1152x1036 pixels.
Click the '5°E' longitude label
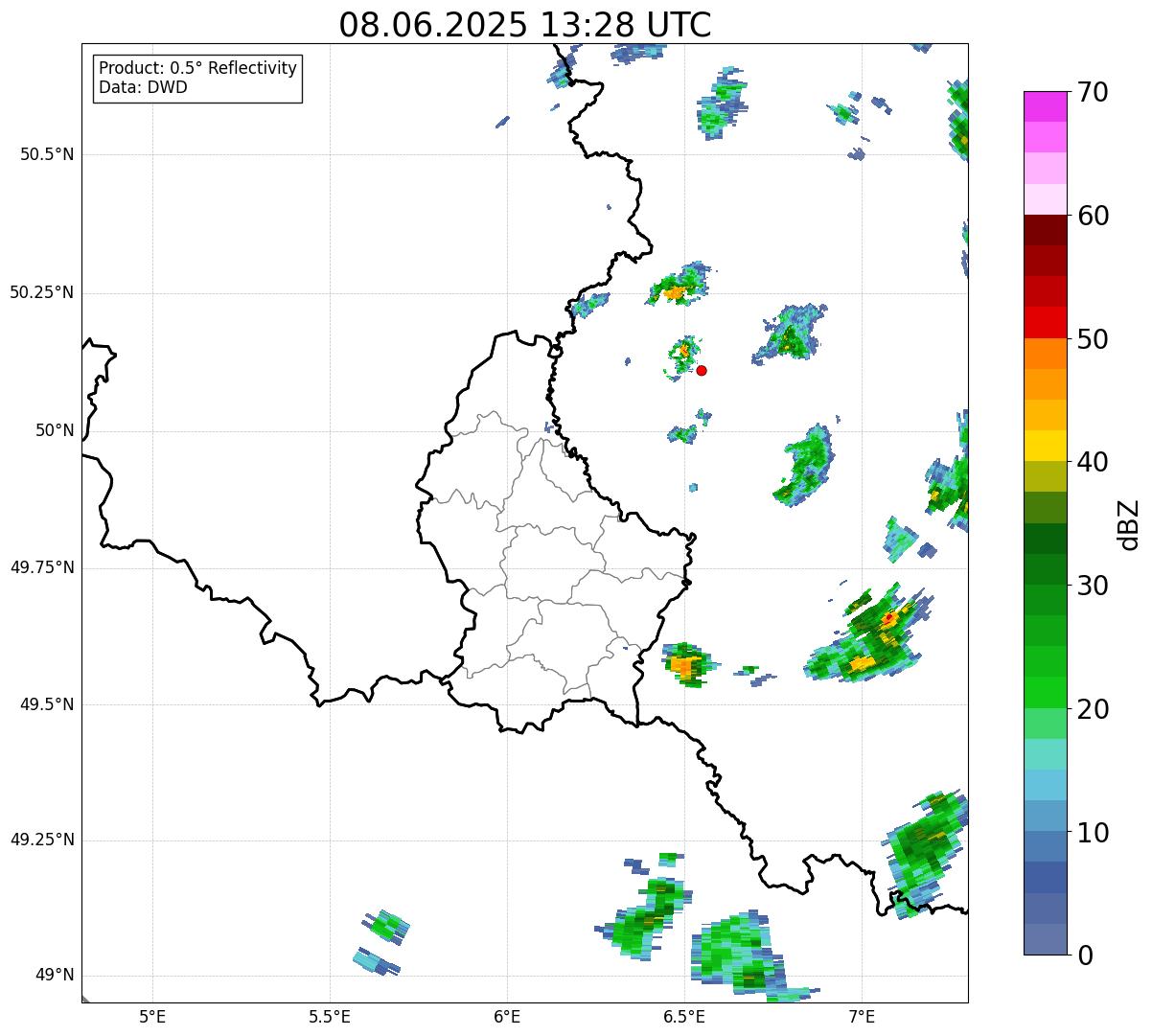click(x=152, y=1016)
